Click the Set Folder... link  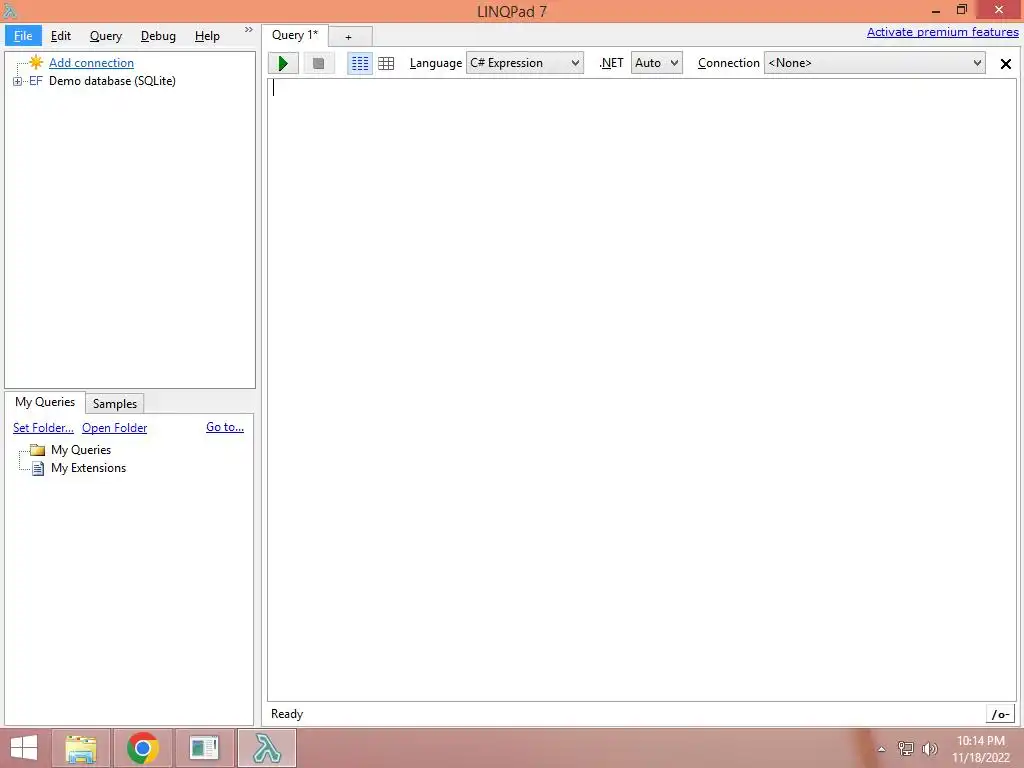pos(43,428)
